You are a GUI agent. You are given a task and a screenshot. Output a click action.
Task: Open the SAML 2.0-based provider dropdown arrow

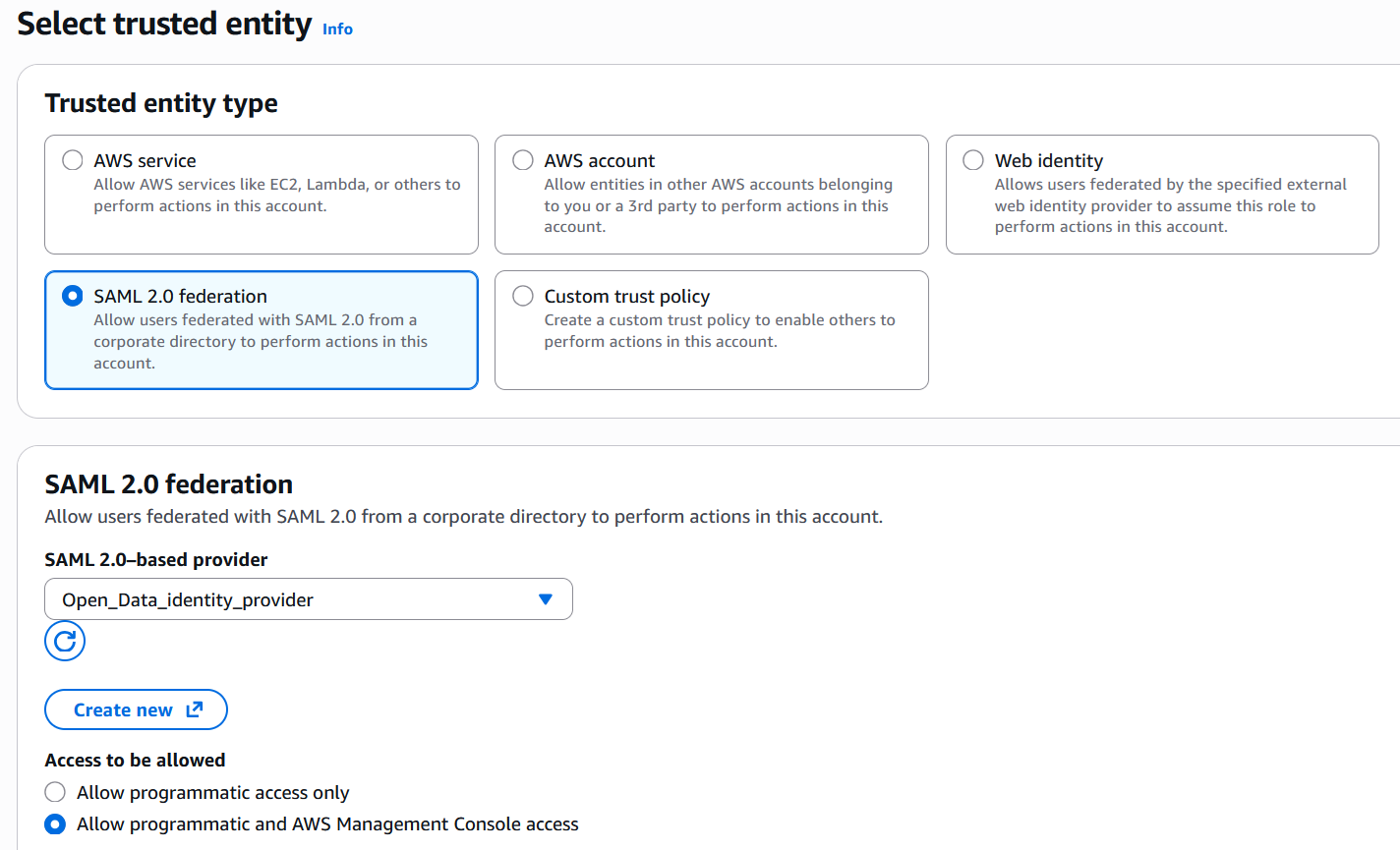pyautogui.click(x=546, y=599)
